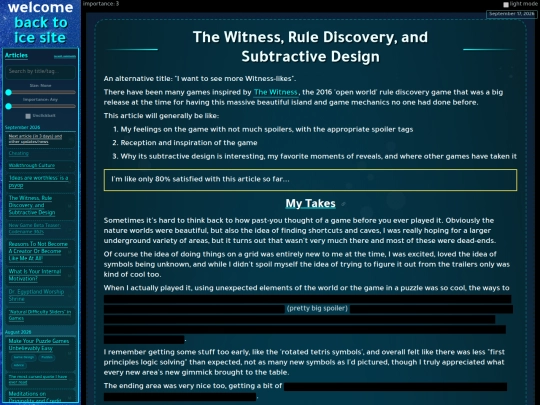Viewport: 540px width, 405px height.
Task: Click the article main title heading
Action: tap(310, 47)
